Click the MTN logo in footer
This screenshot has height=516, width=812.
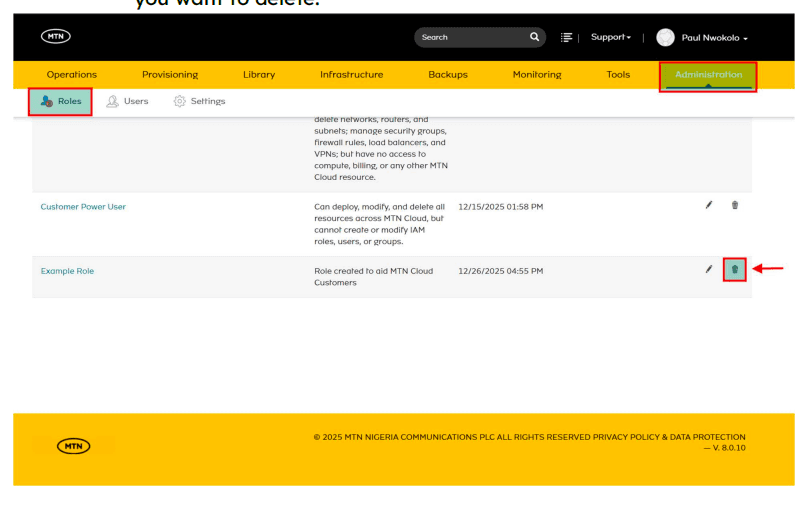(74, 446)
